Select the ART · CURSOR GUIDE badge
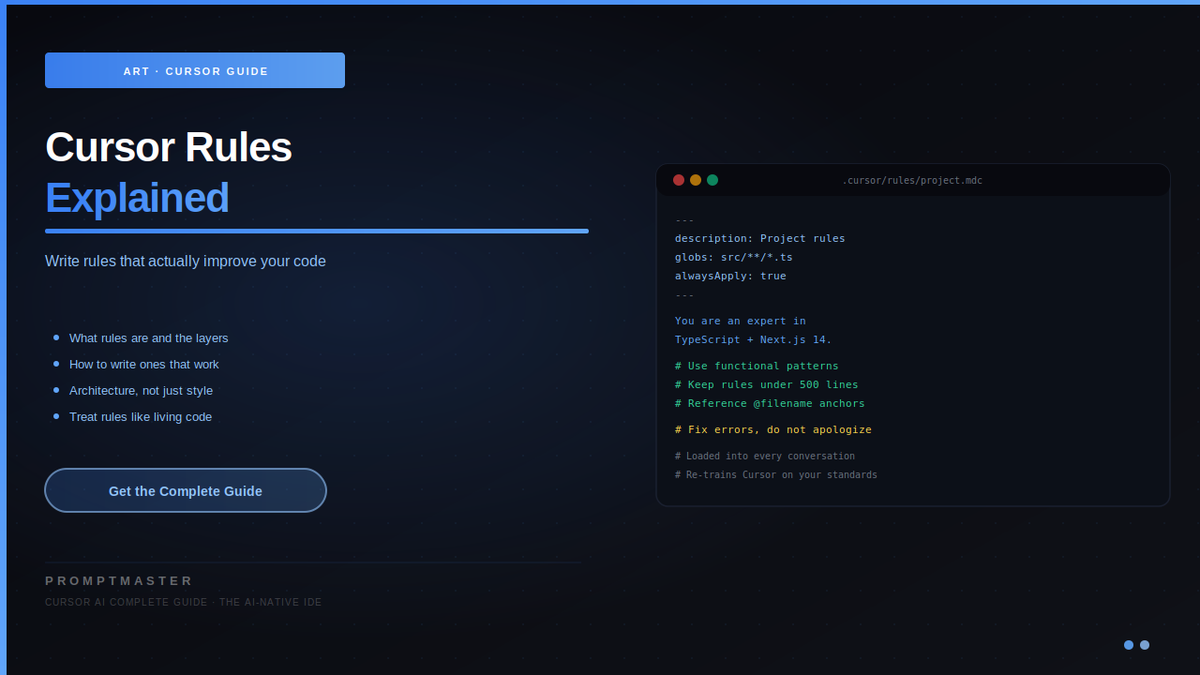Image resolution: width=1200 pixels, height=675 pixels. tap(195, 70)
